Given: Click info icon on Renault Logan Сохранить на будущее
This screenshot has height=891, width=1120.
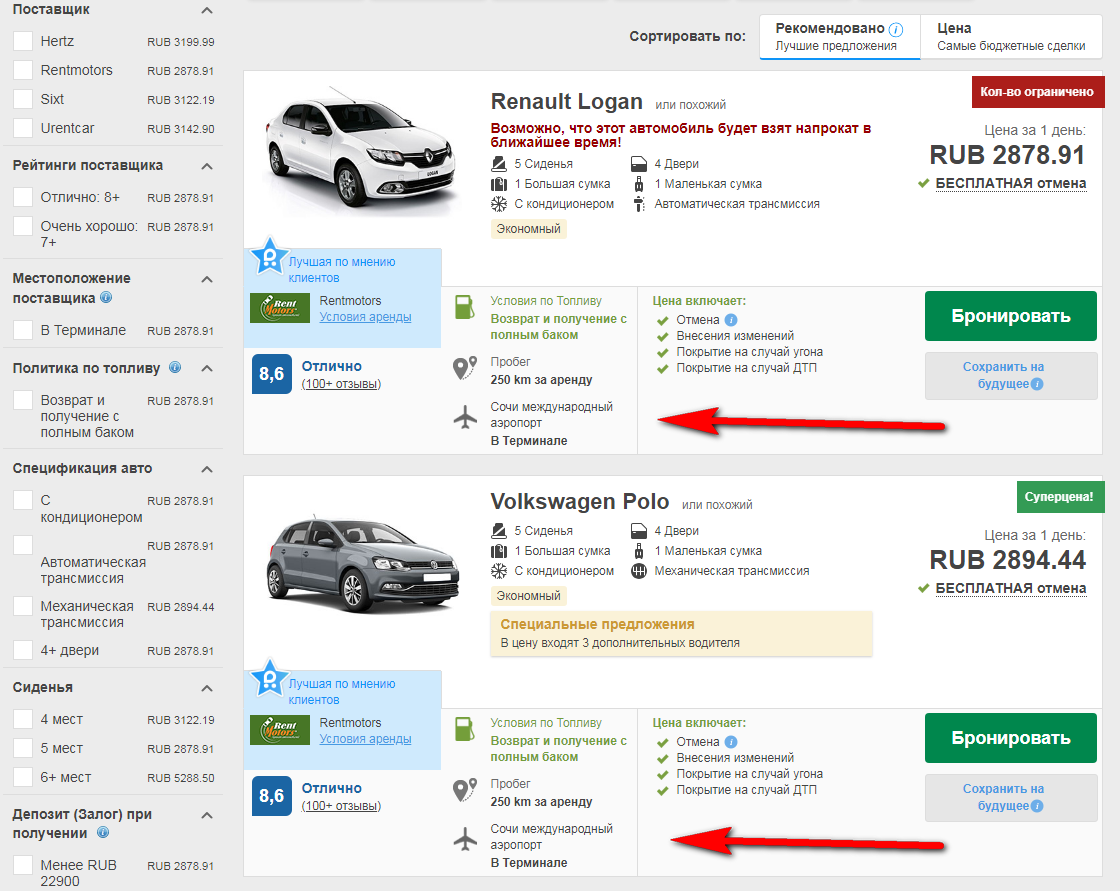Looking at the screenshot, I should [1038, 384].
